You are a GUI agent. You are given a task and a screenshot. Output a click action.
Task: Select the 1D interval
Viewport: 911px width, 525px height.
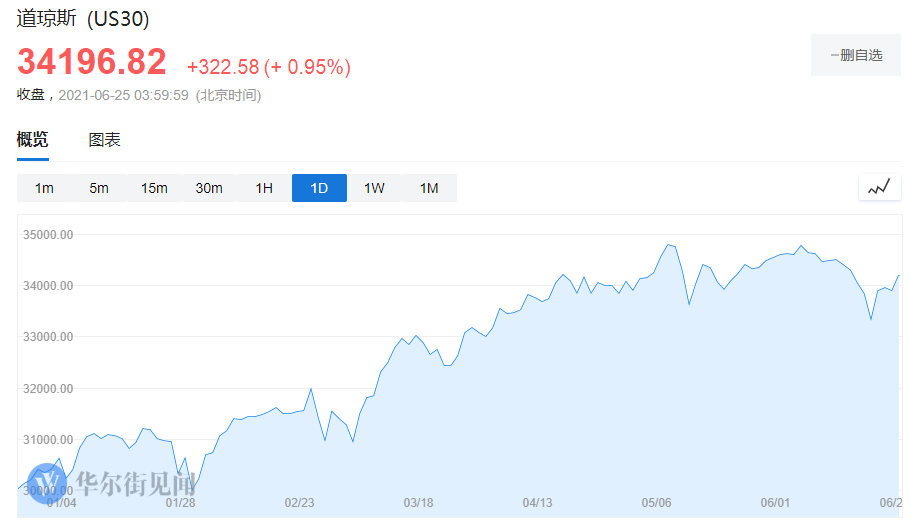click(320, 188)
